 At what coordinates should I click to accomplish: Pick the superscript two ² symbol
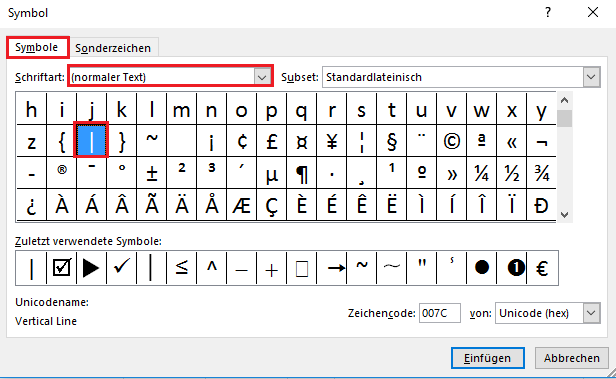[x=182, y=173]
